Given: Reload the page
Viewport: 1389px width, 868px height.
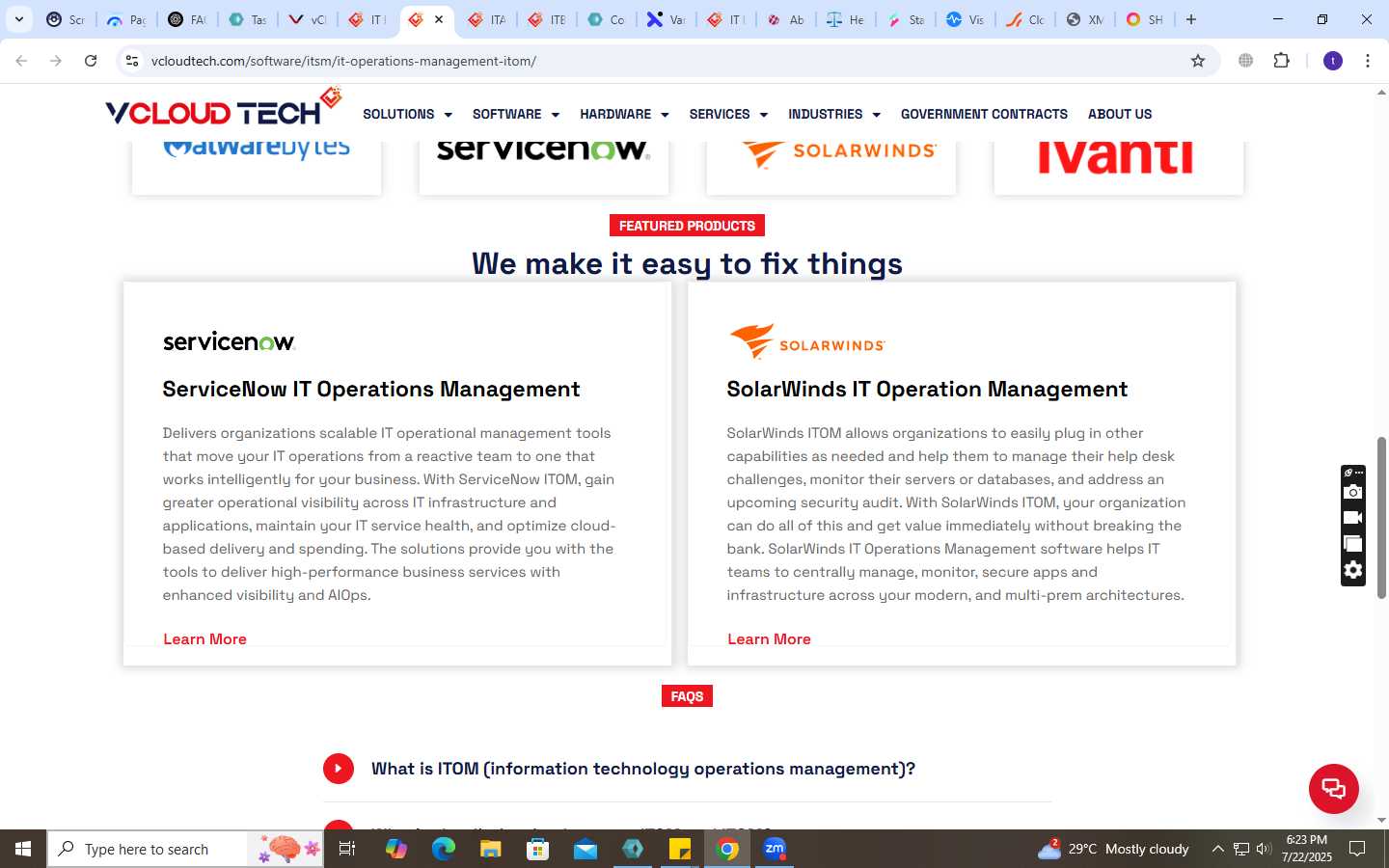Looking at the screenshot, I should click(91, 61).
